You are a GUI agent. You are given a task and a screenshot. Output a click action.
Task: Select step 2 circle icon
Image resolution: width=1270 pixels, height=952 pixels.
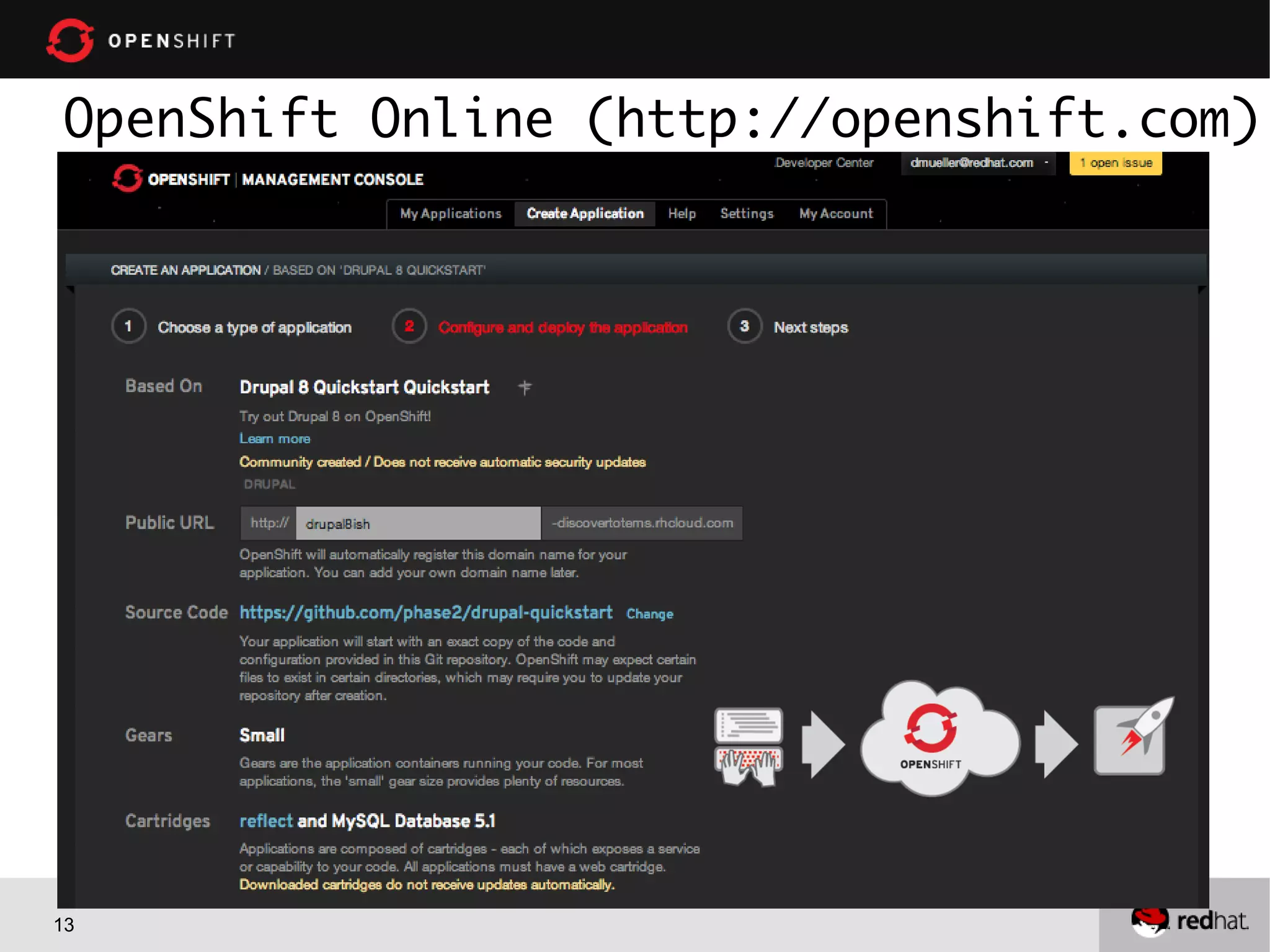point(409,326)
